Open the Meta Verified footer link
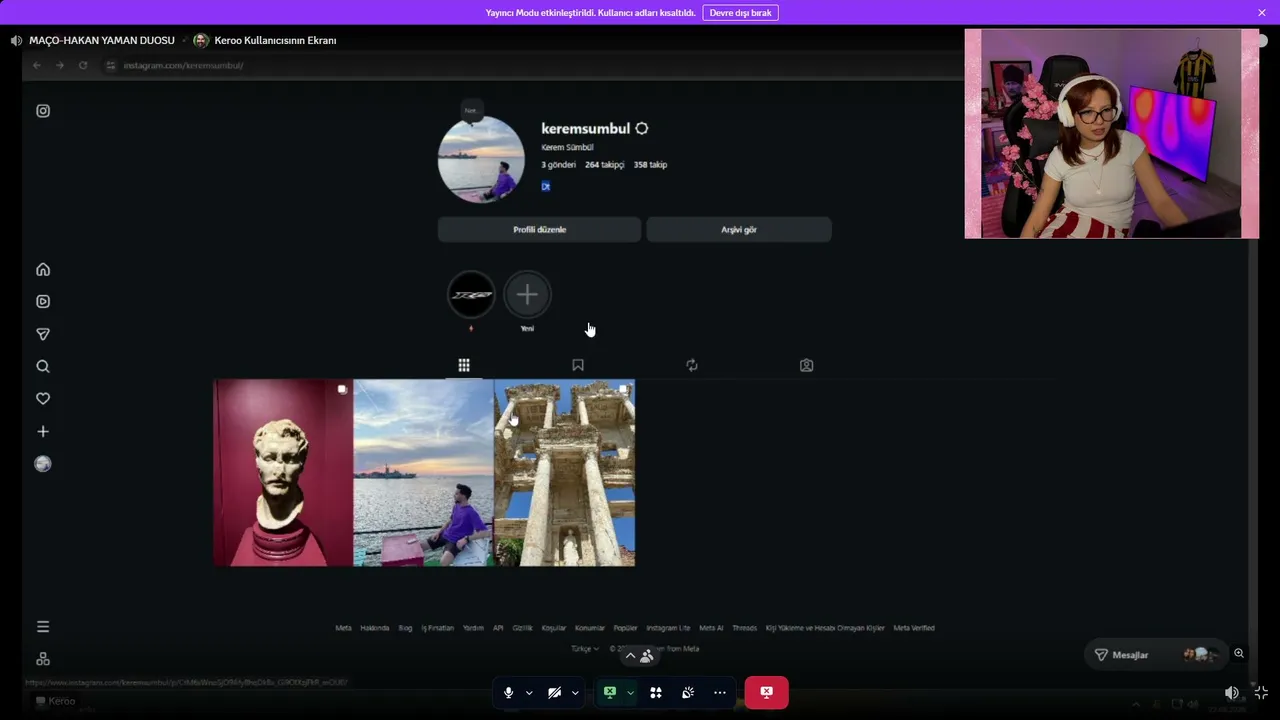The height and width of the screenshot is (720, 1280). tap(914, 628)
